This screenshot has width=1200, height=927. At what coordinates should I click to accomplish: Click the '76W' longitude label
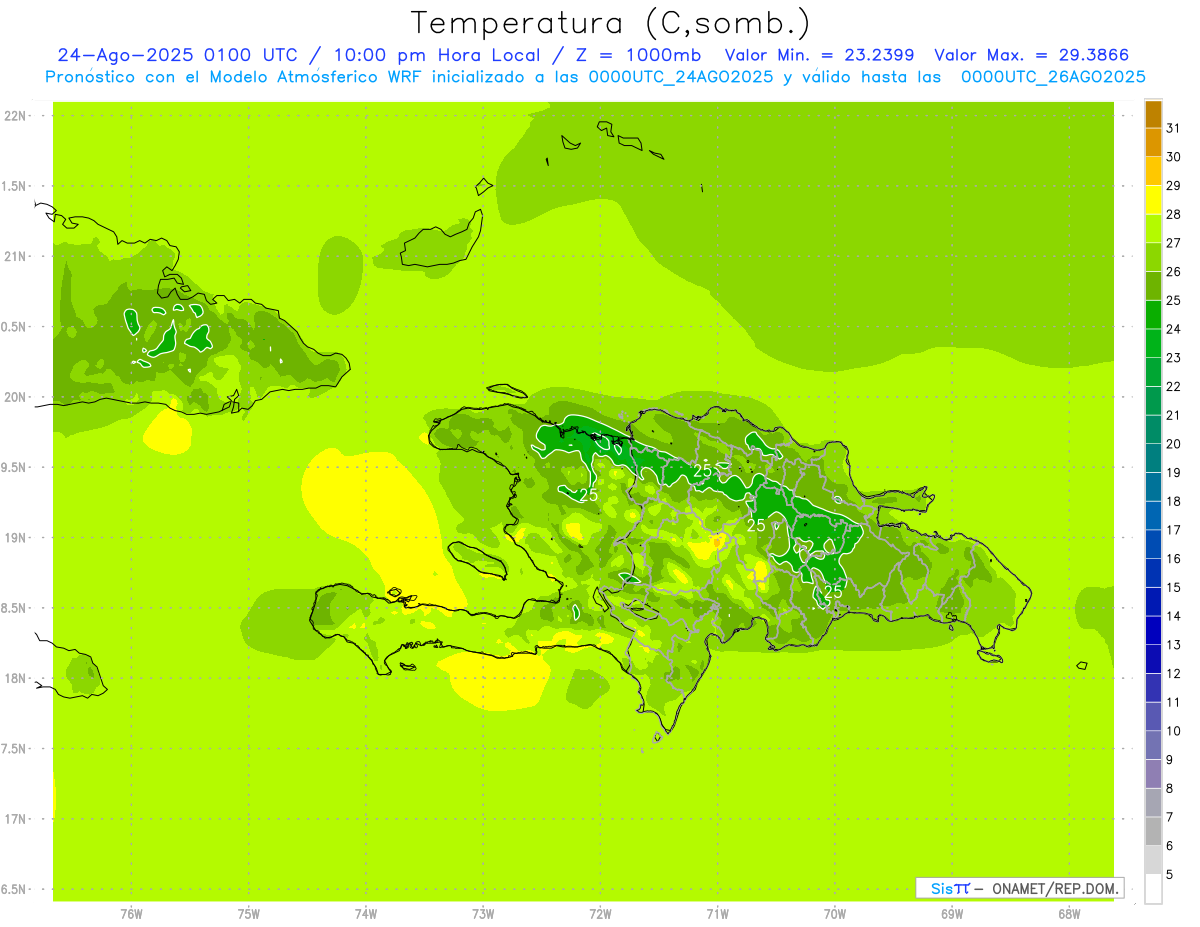point(131,914)
